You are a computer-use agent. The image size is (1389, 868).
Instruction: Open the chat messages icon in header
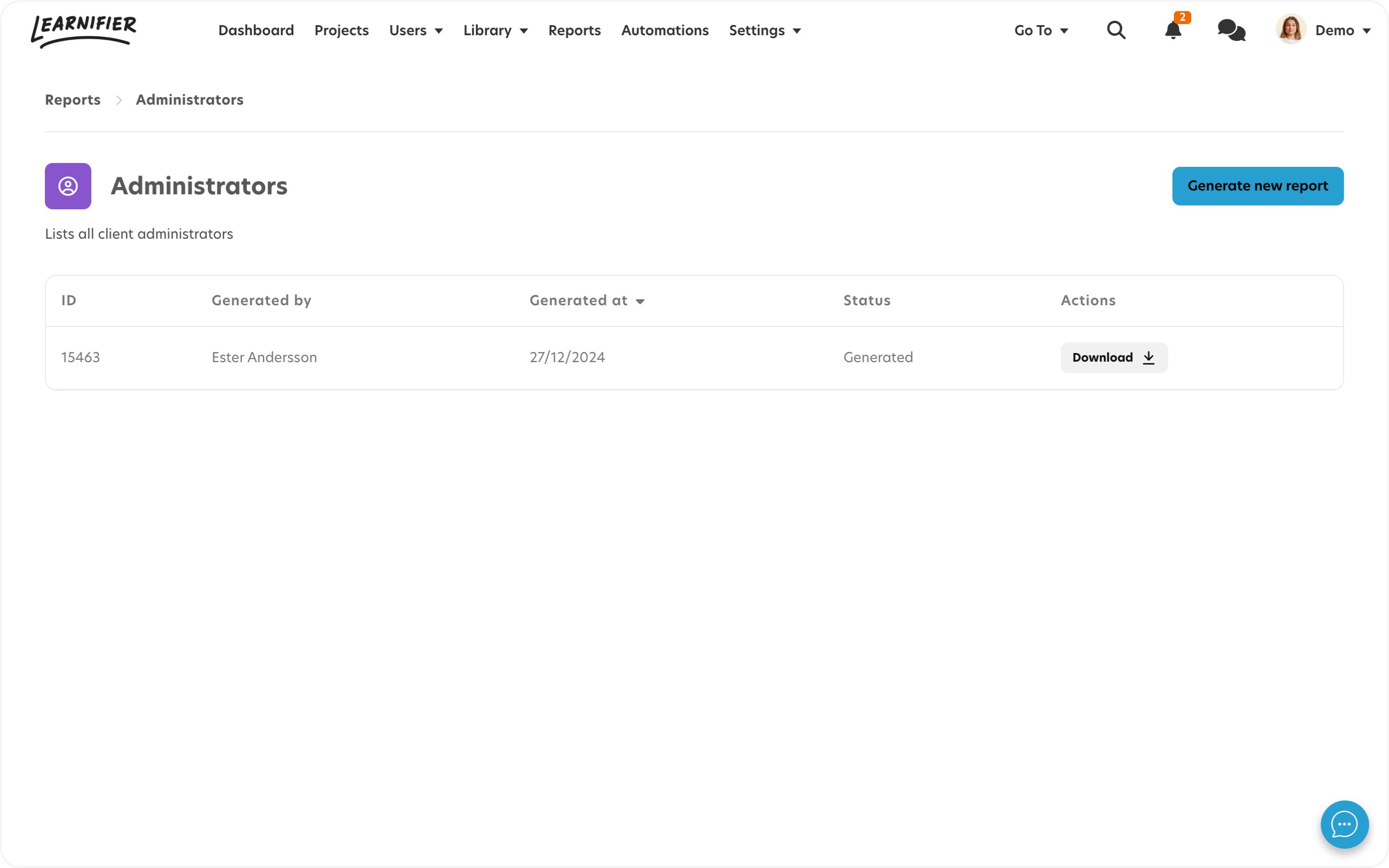1231,30
